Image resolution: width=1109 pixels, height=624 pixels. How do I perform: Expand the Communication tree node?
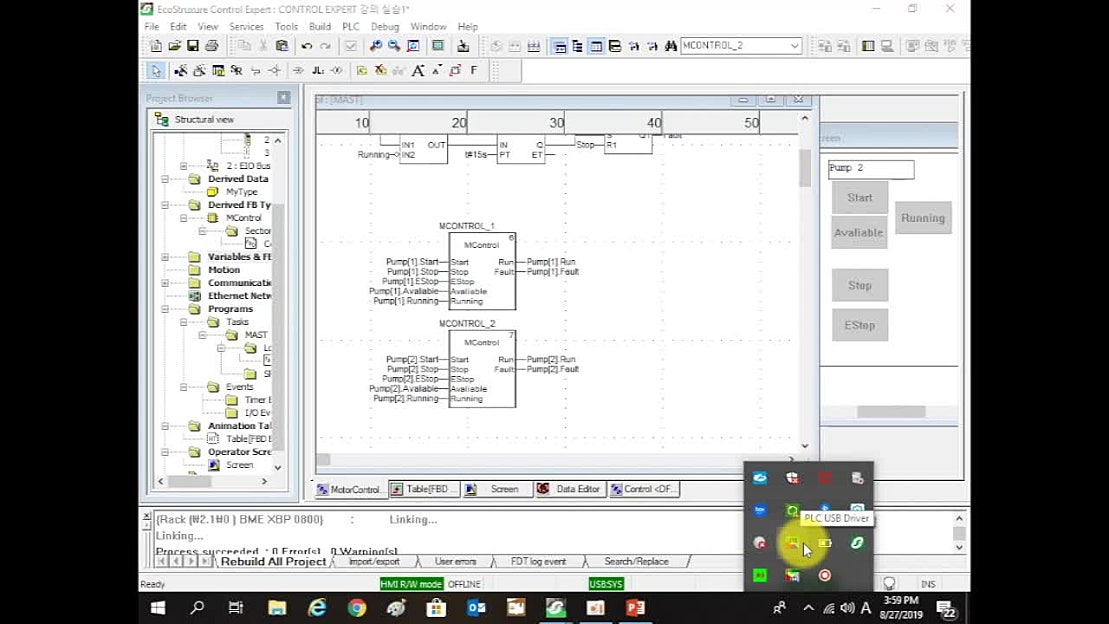pyautogui.click(x=165, y=283)
